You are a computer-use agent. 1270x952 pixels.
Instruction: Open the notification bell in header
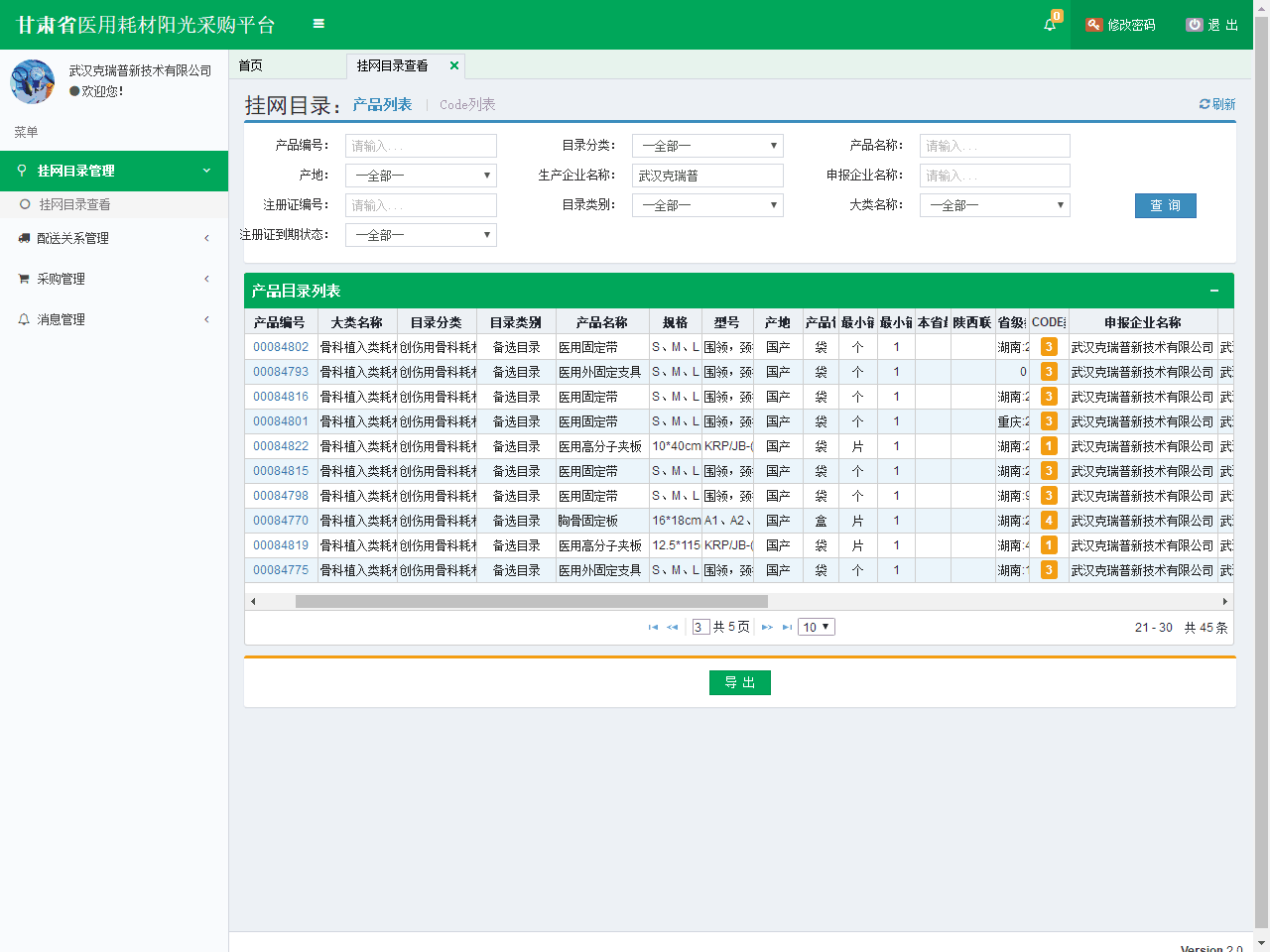tap(1050, 25)
